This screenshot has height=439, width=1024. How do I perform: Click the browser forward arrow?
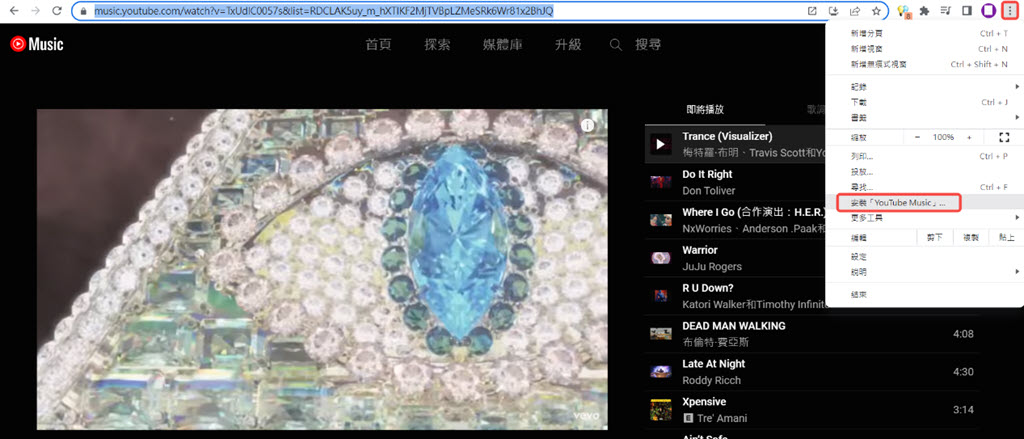pyautogui.click(x=35, y=11)
